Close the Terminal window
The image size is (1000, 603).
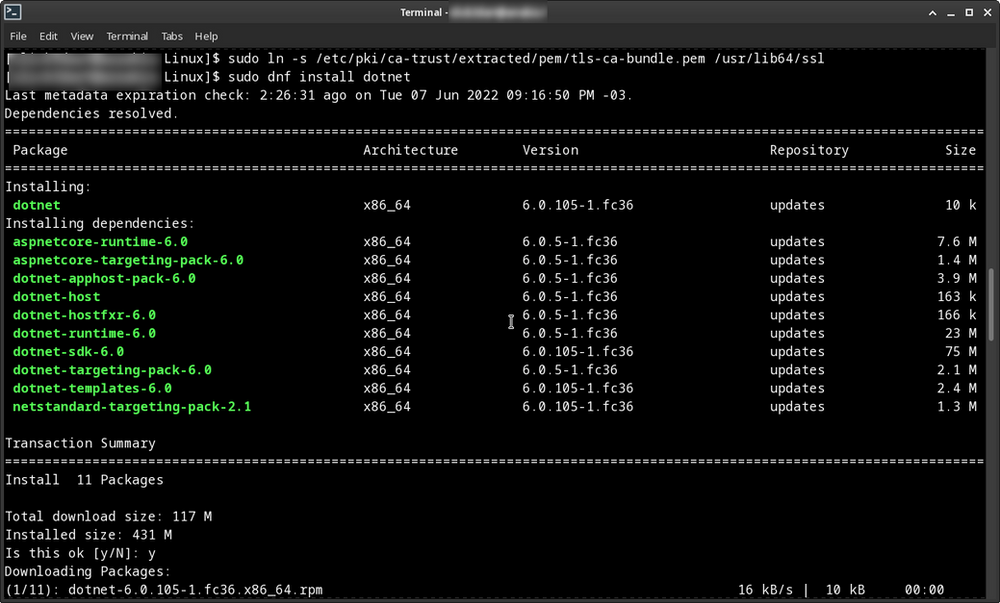[x=987, y=12]
